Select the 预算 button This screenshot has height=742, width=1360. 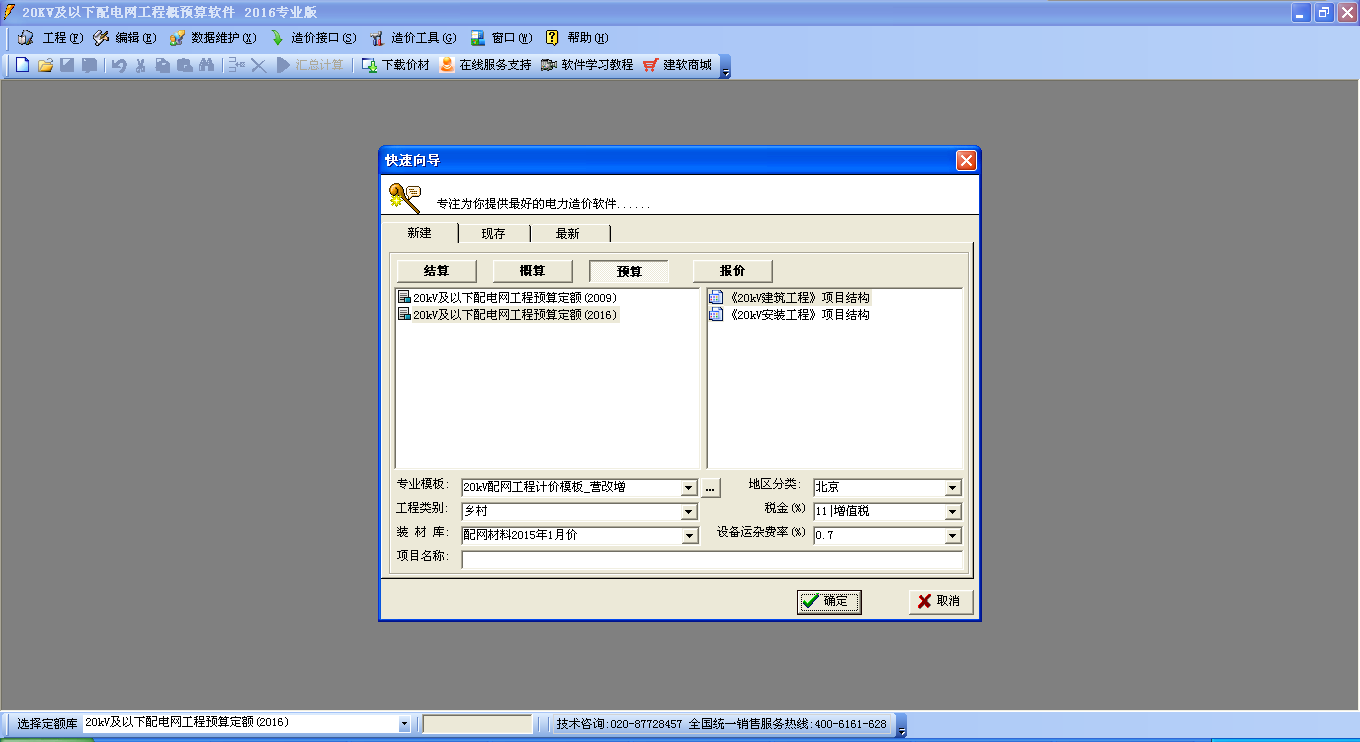tap(629, 271)
